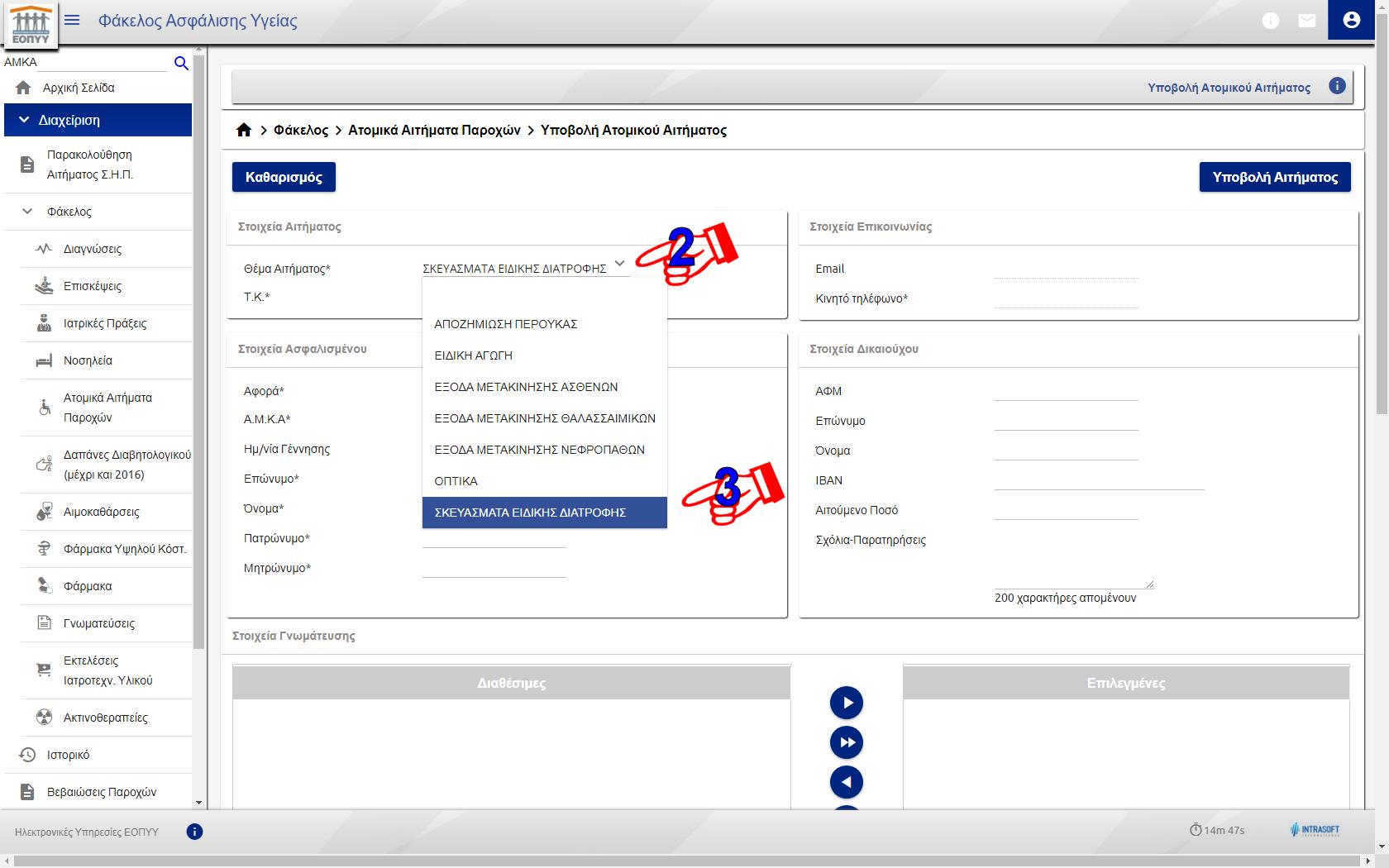Open the user account profile icon
Viewport: 1389px width, 868px height.
pyautogui.click(x=1351, y=20)
